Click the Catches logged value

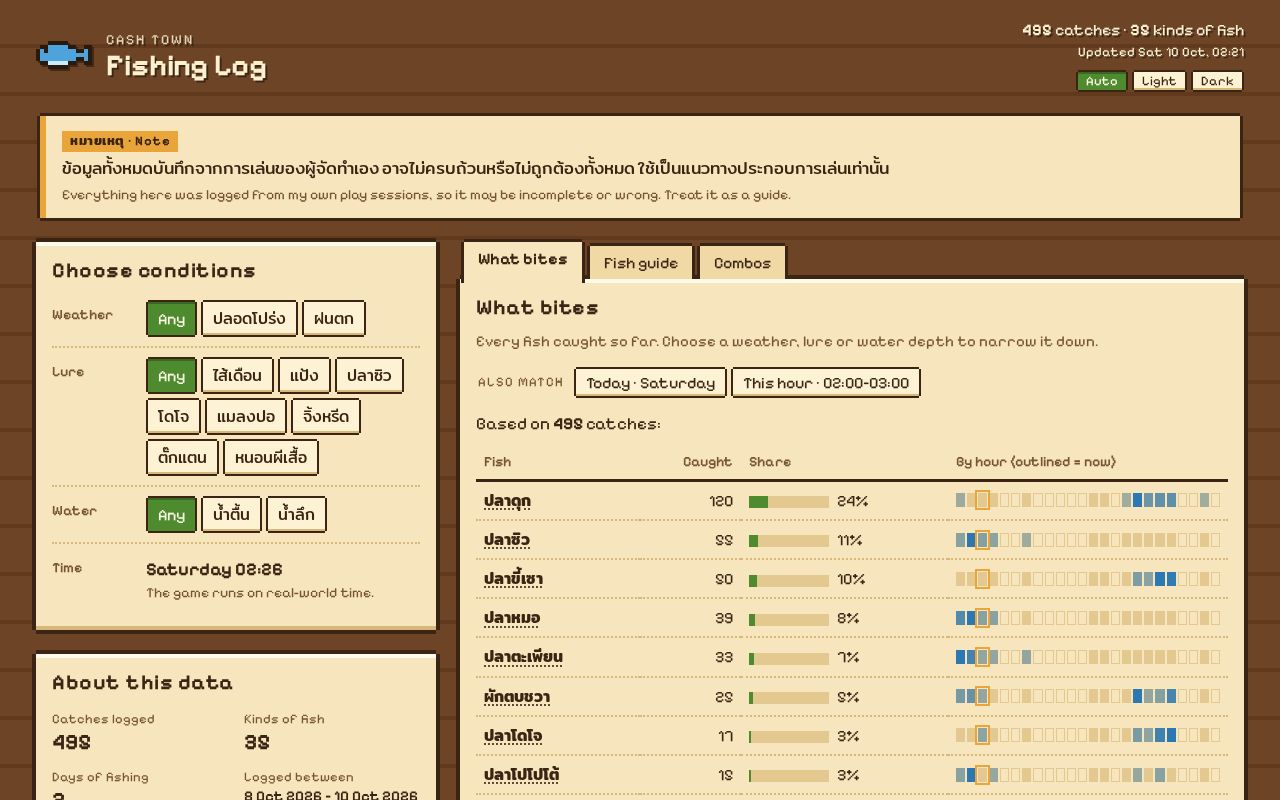(x=71, y=742)
